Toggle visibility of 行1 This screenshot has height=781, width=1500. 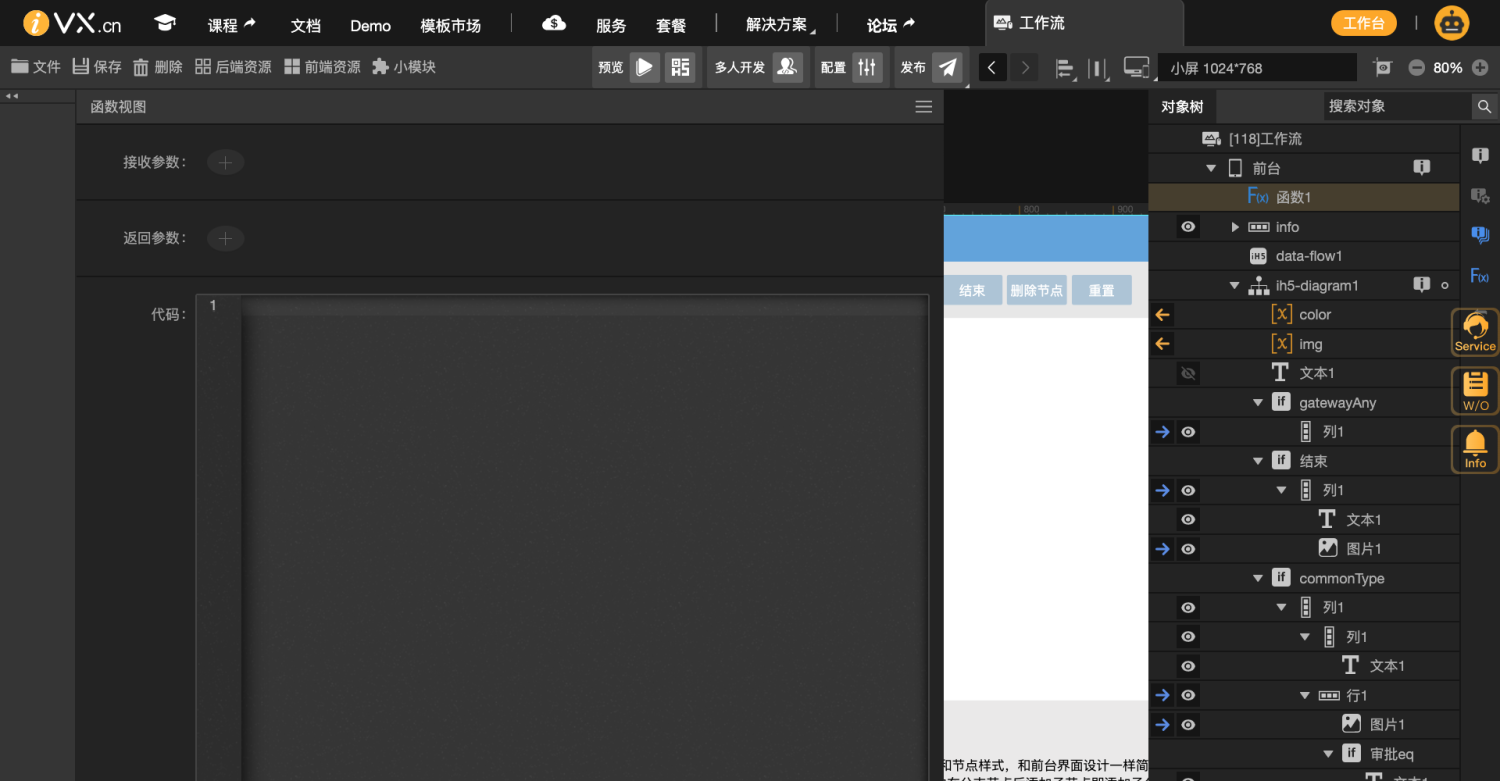[1188, 695]
